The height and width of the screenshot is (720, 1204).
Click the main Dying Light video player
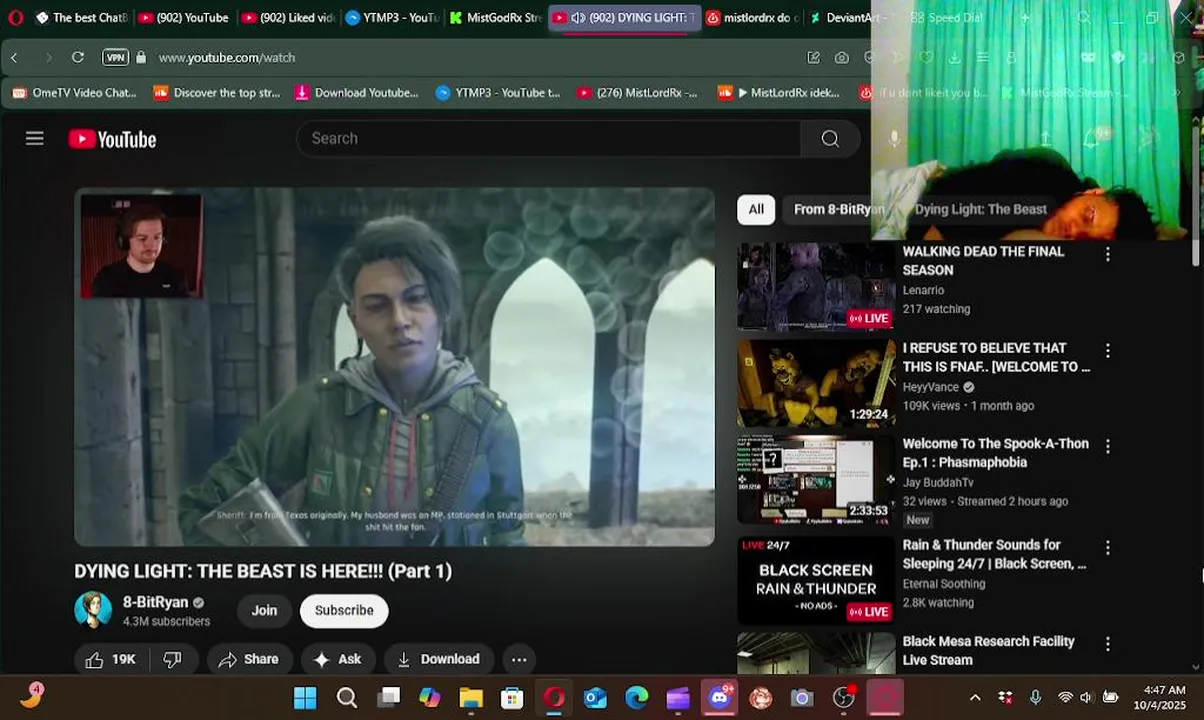click(x=394, y=367)
